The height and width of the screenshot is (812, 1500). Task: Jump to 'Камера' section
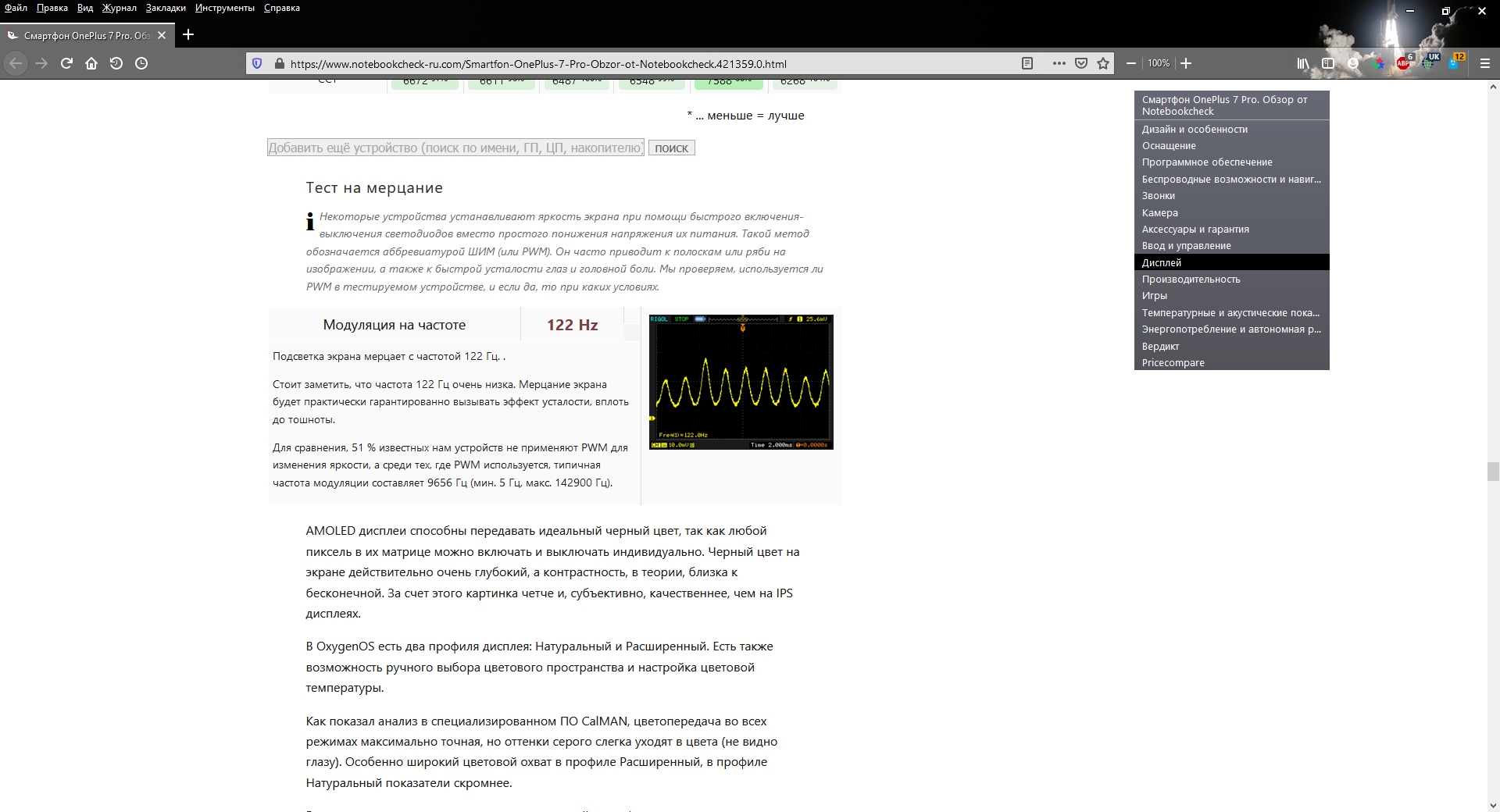tap(1160, 213)
